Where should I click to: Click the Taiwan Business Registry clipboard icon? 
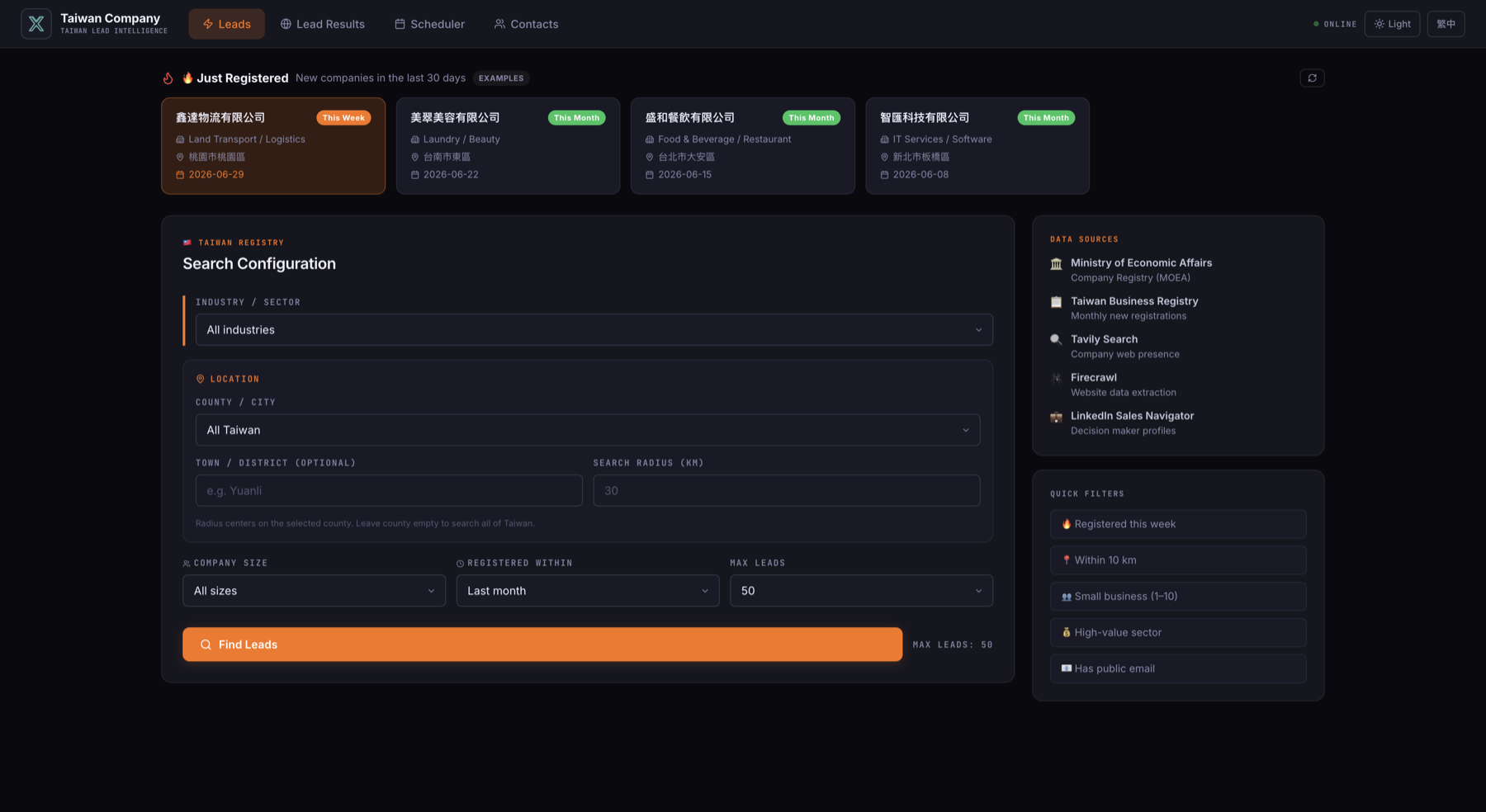pos(1056,302)
